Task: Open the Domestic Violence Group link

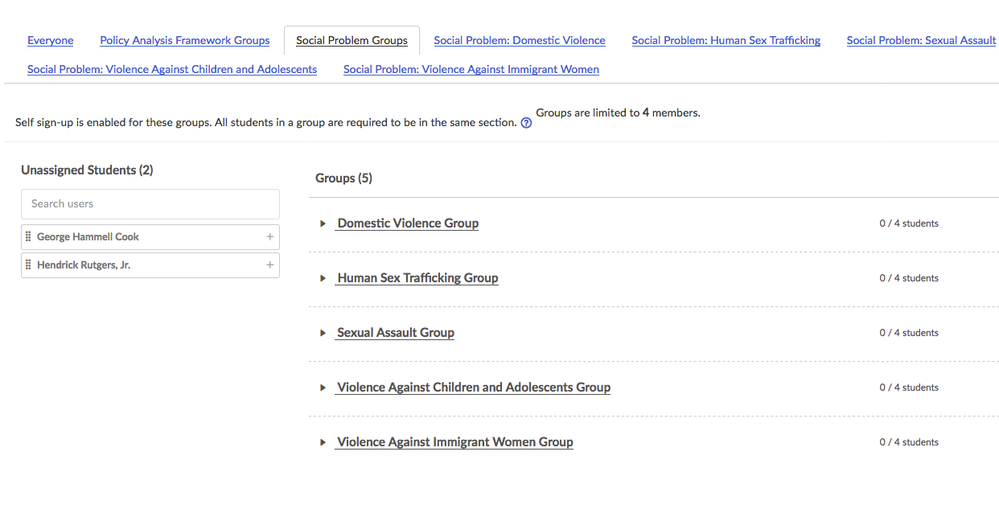Action: 408,223
